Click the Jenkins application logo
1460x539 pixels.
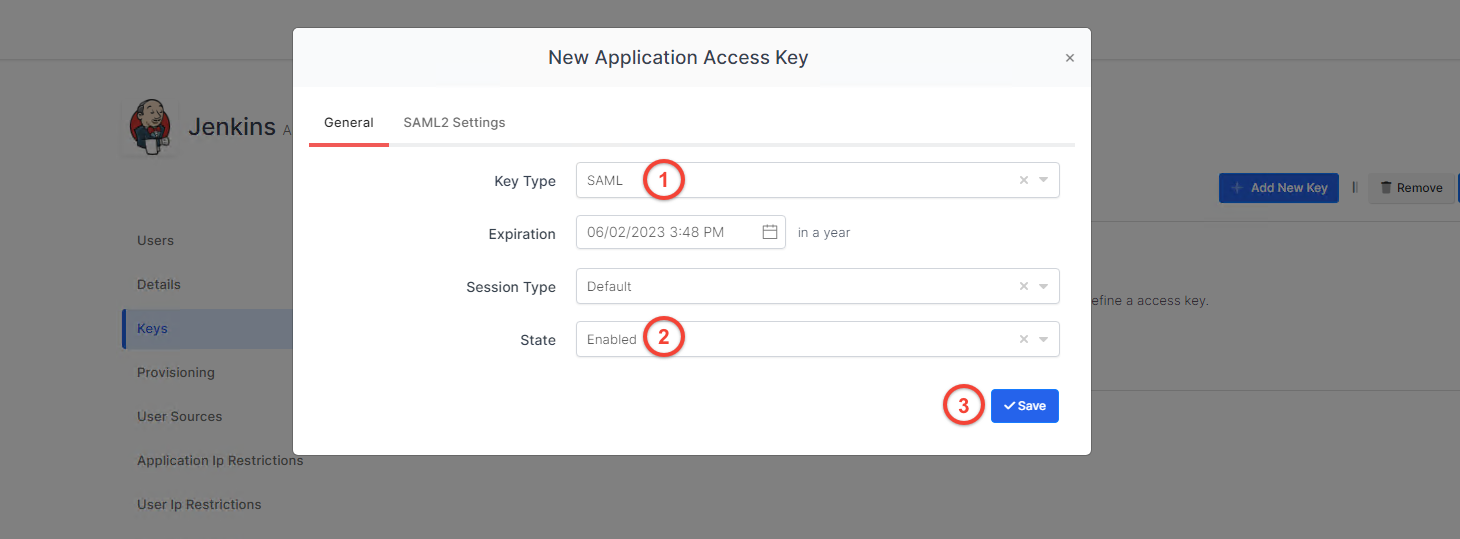151,126
